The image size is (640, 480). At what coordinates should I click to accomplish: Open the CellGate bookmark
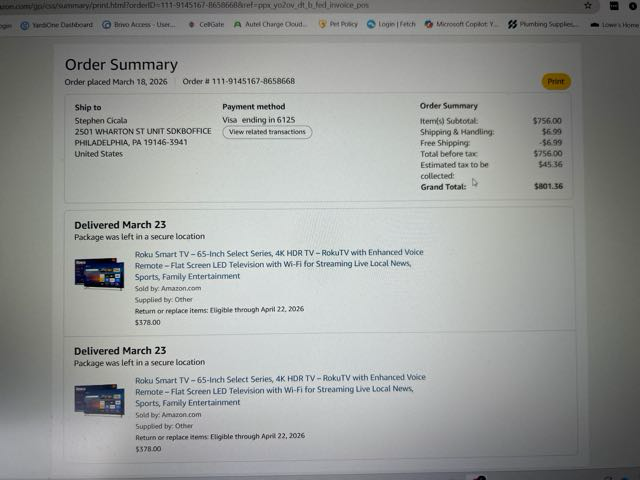tap(206, 24)
